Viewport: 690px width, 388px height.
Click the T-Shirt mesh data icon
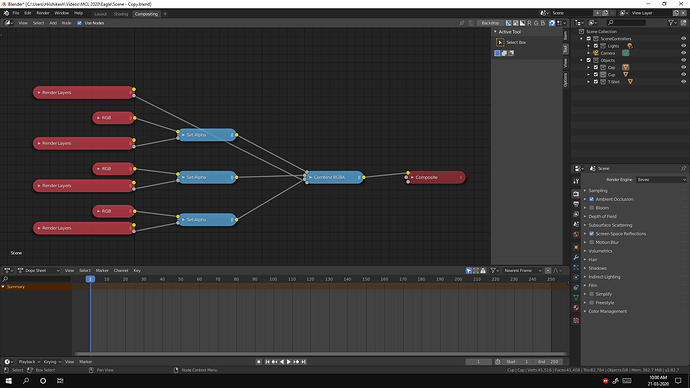(630, 82)
